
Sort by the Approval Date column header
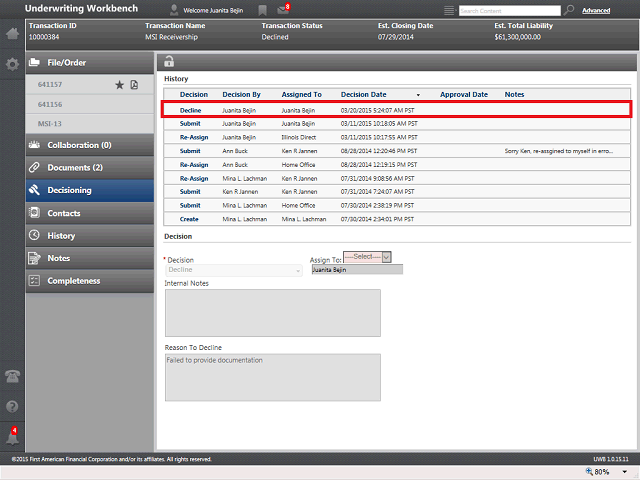(464, 94)
